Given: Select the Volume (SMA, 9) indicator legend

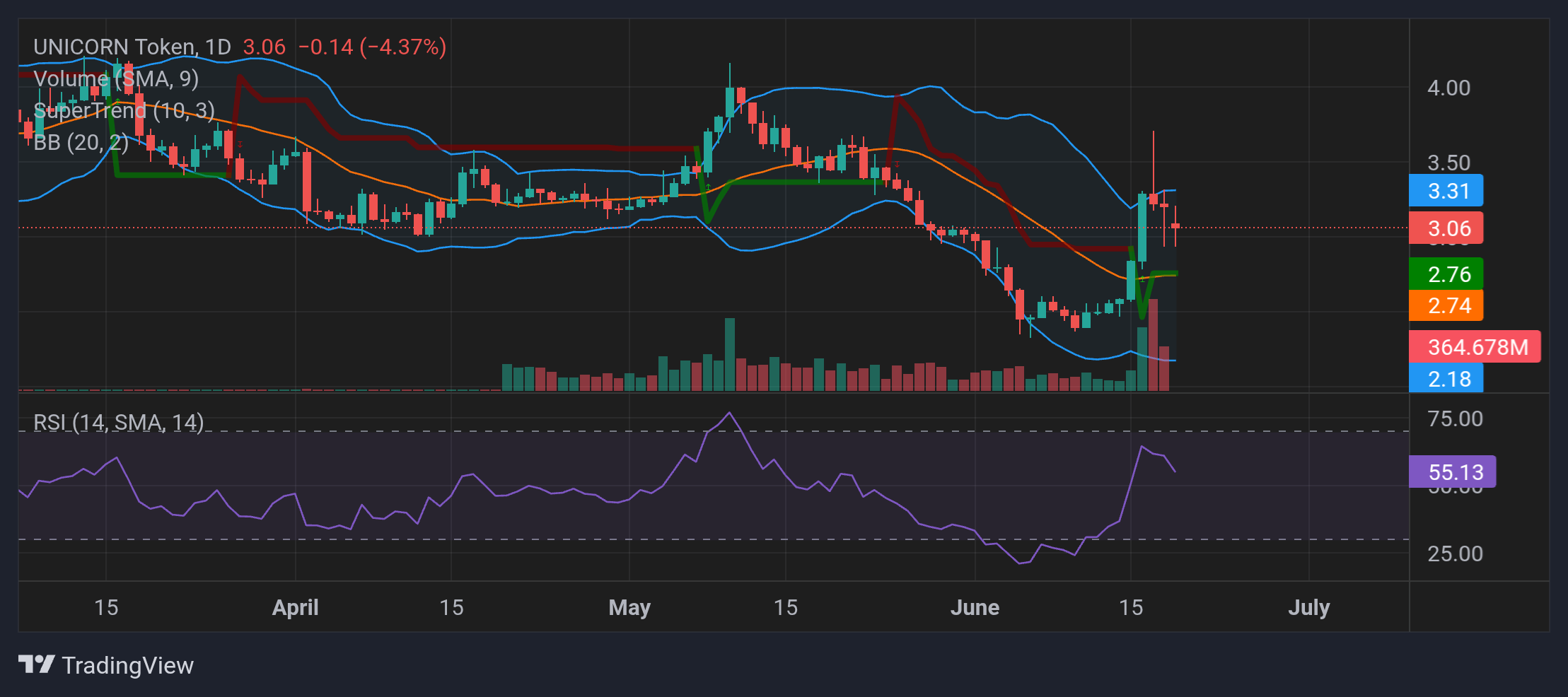Looking at the screenshot, I should coord(116,78).
